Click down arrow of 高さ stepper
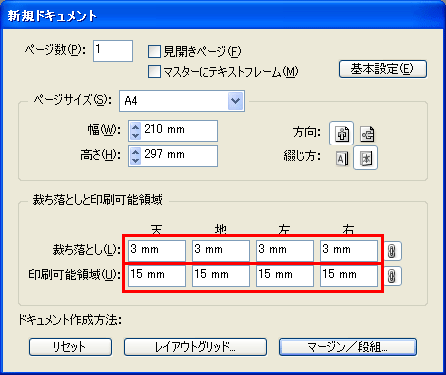The width and height of the screenshot is (446, 375). click(135, 160)
